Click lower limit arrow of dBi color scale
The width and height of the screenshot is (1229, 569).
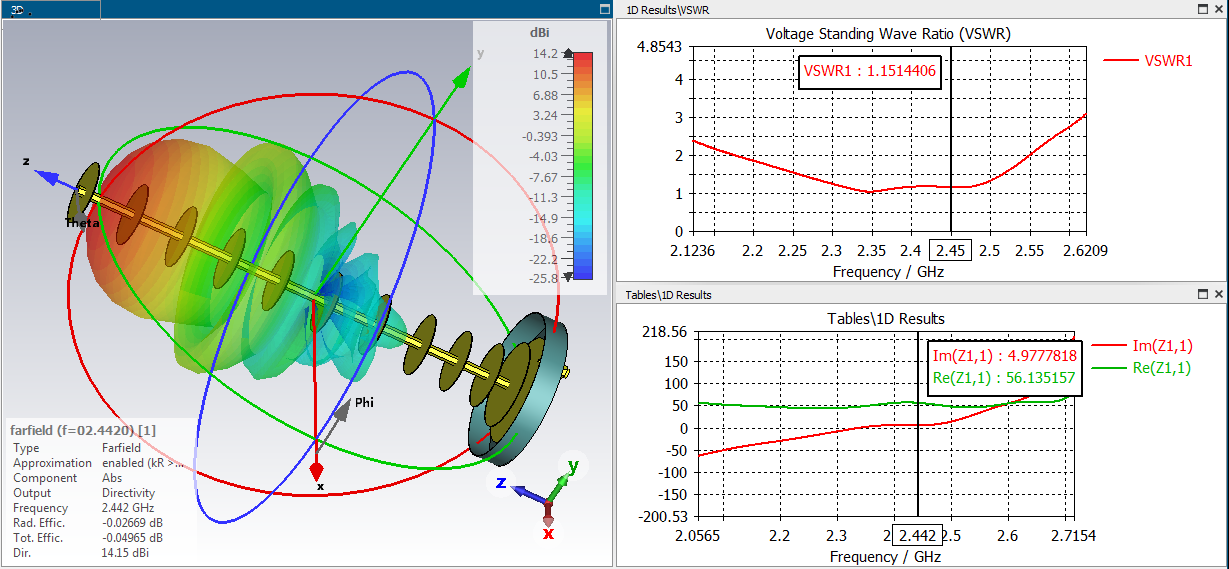[x=569, y=277]
